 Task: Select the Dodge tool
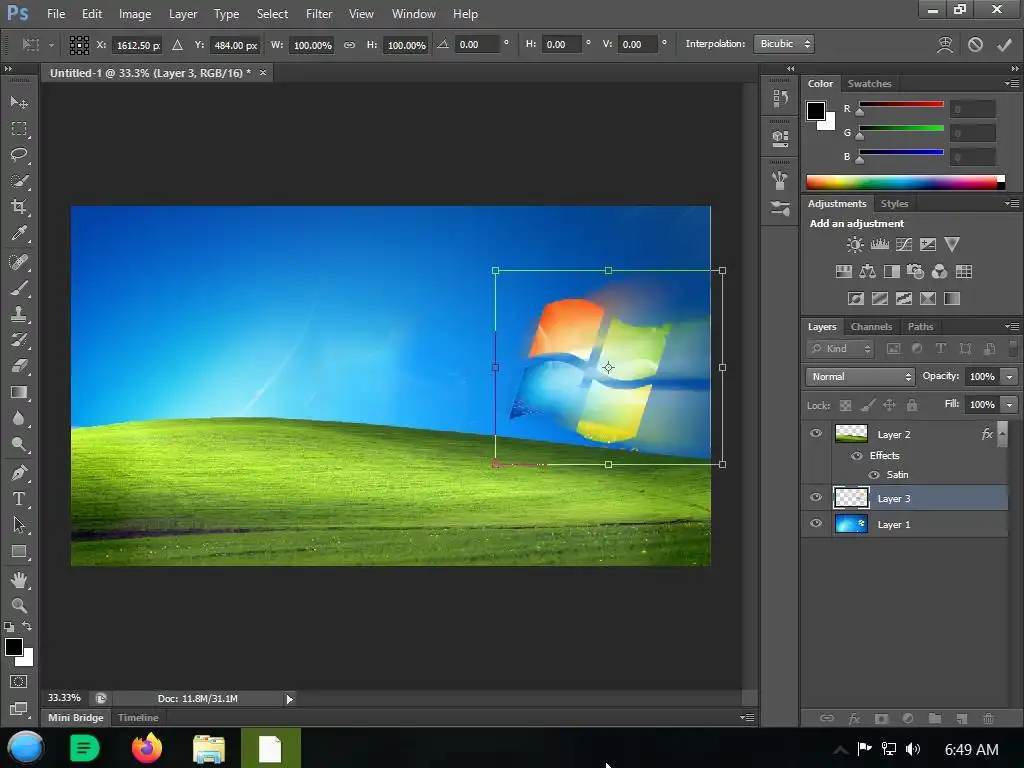pyautogui.click(x=19, y=444)
